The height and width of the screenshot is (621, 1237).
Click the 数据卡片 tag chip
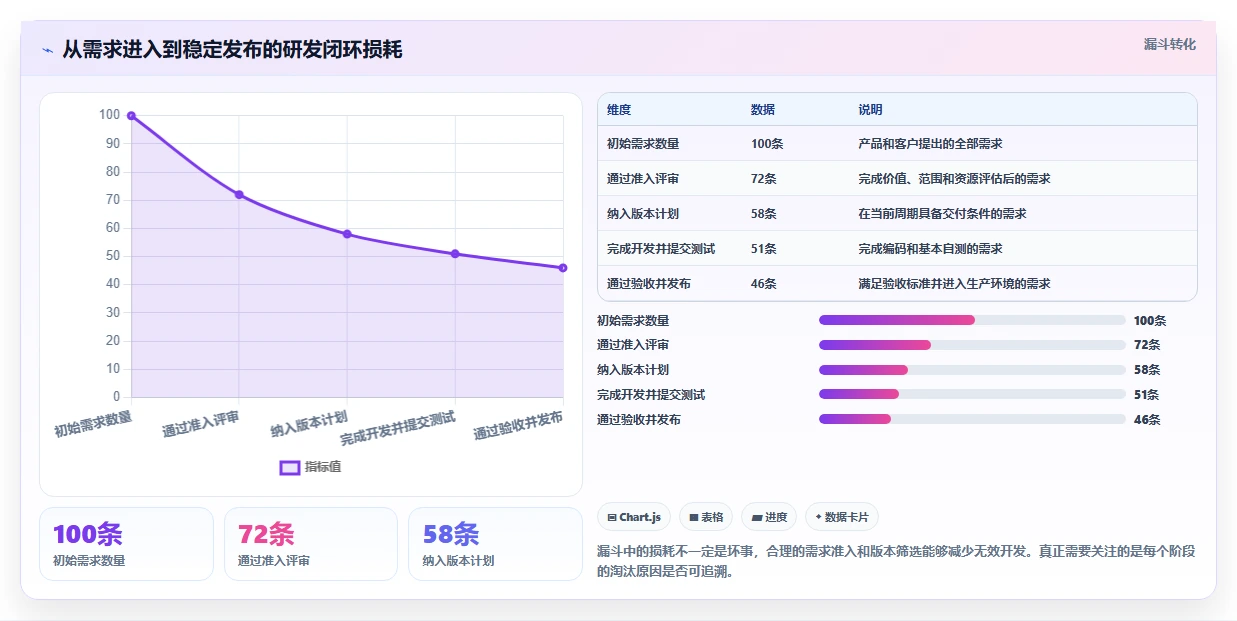pyautogui.click(x=842, y=517)
